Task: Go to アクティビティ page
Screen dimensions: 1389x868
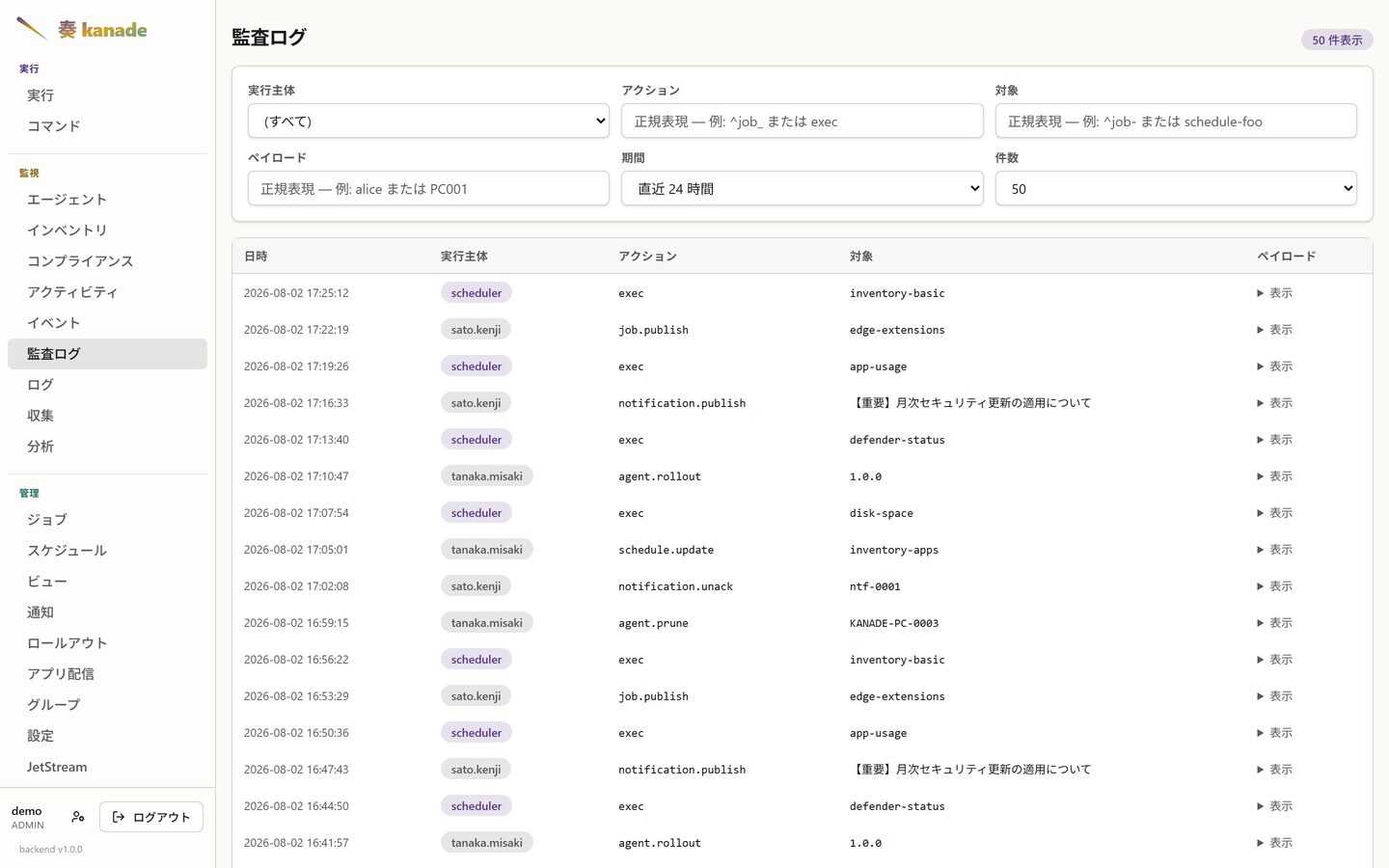Action: pyautogui.click(x=107, y=292)
